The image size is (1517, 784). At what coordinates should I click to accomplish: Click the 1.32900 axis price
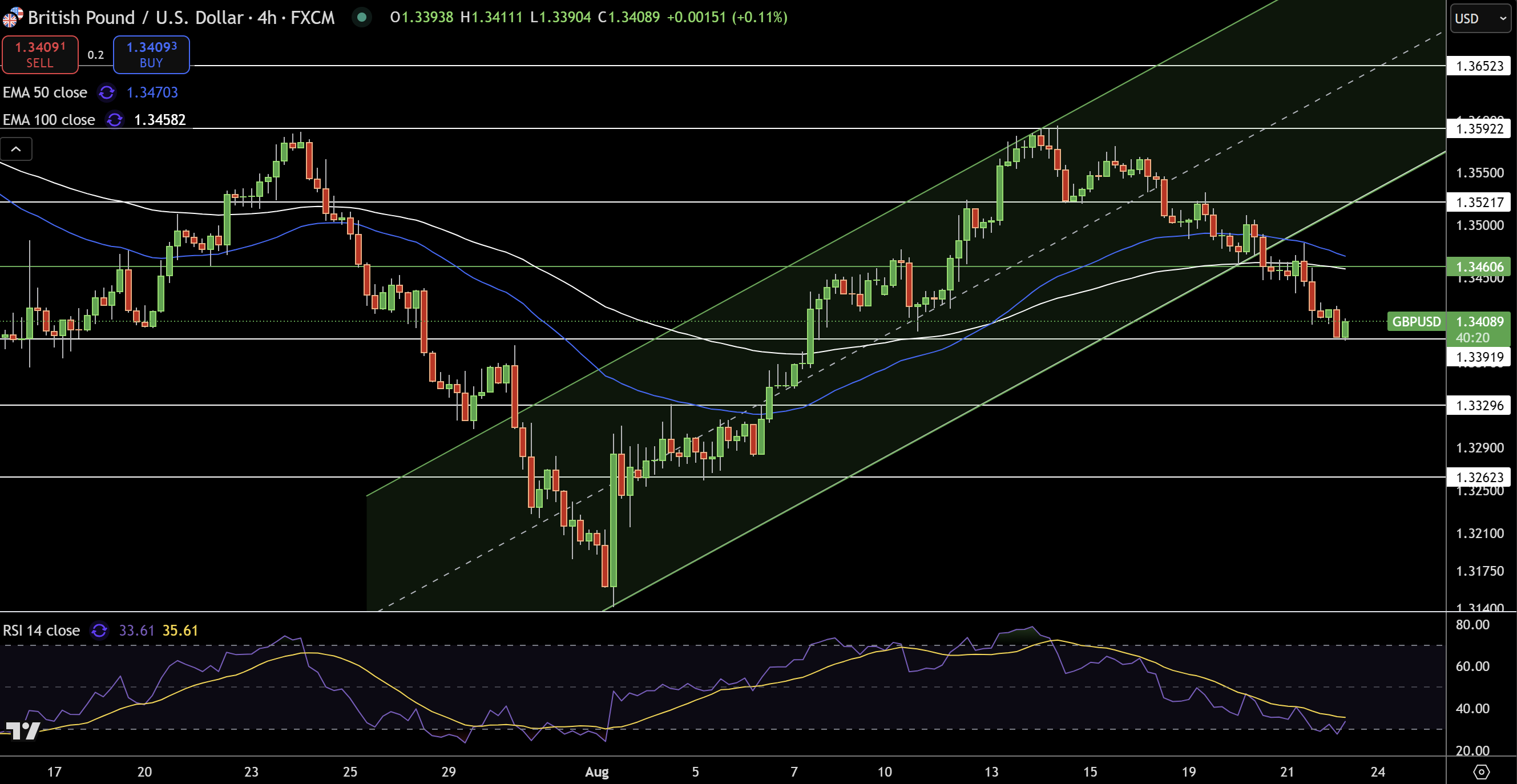tap(1479, 448)
